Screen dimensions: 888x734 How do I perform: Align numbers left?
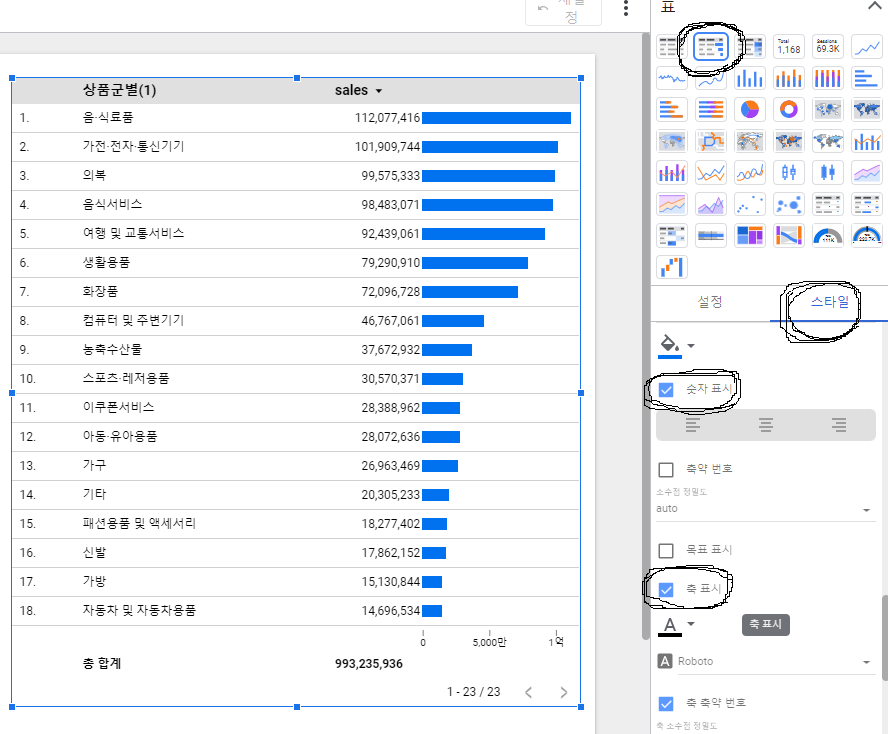tap(693, 425)
